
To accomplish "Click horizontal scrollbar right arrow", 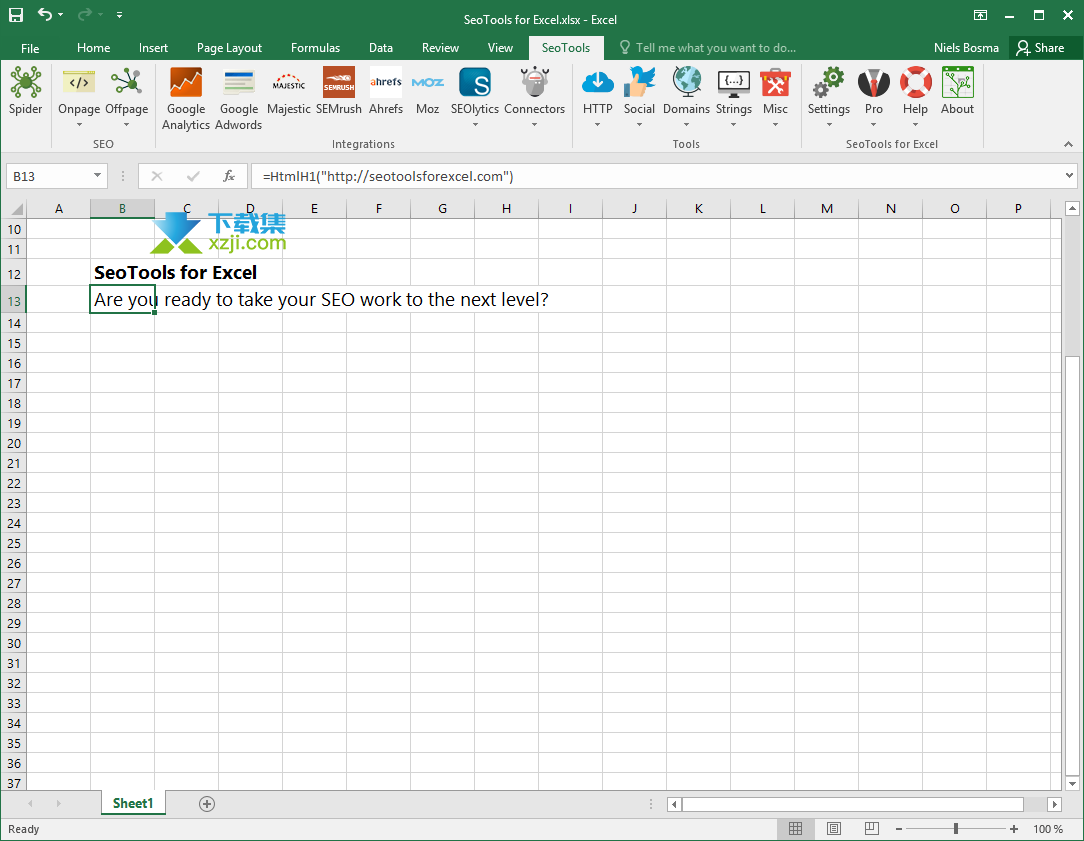I will click(x=1054, y=804).
